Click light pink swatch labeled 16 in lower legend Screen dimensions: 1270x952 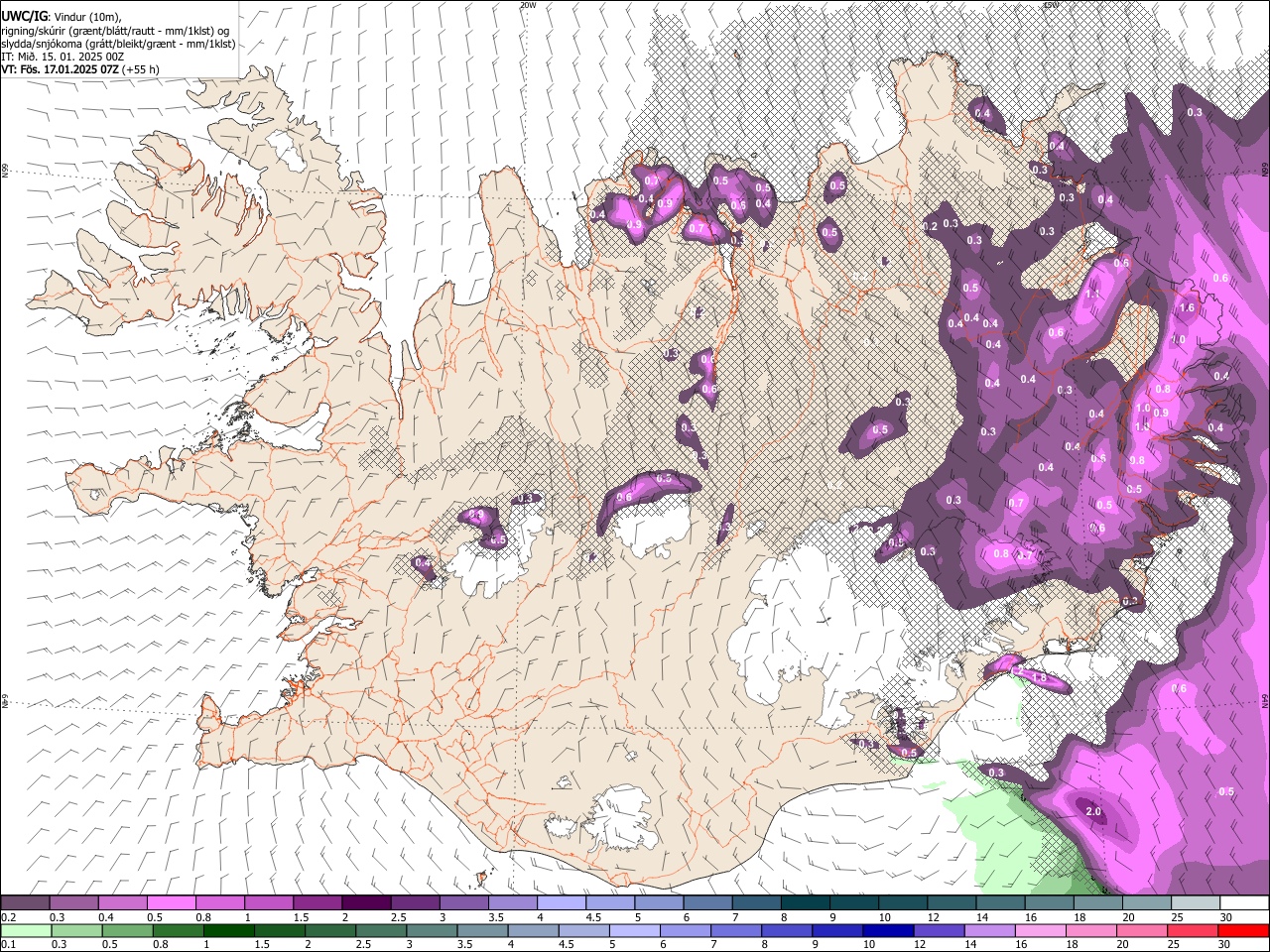pyautogui.click(x=1041, y=930)
